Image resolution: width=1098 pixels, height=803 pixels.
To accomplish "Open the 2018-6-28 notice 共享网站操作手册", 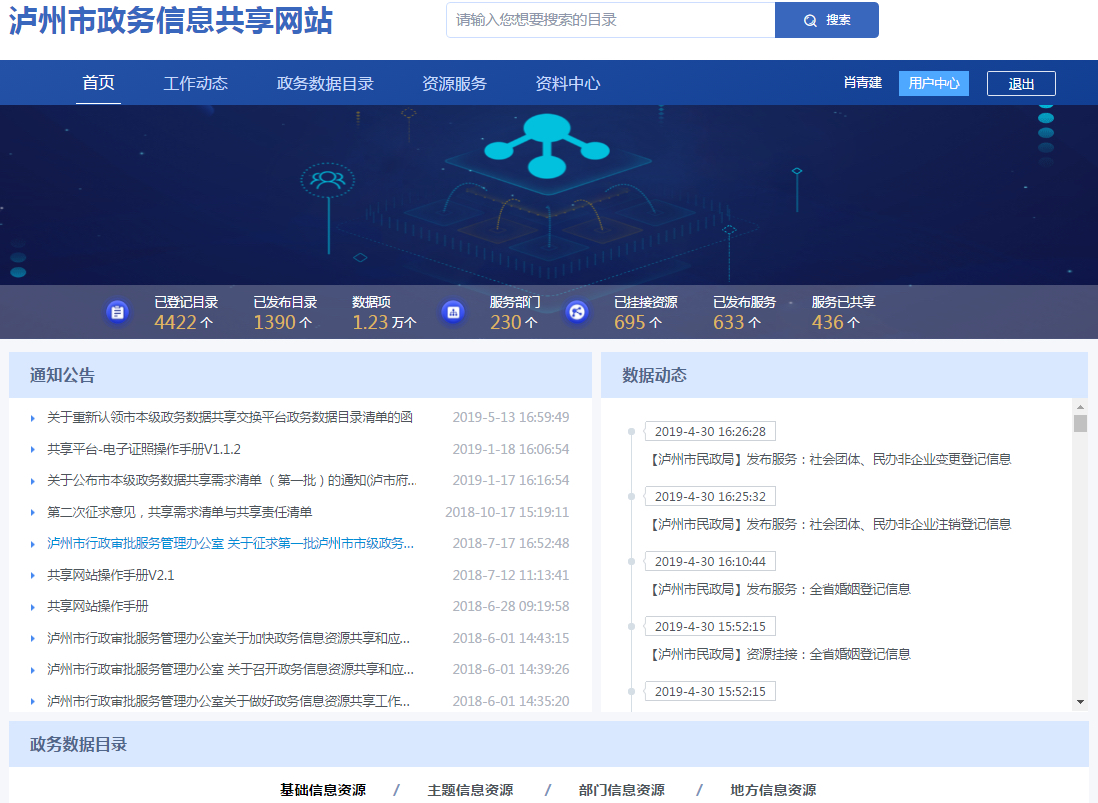I will click(x=98, y=606).
